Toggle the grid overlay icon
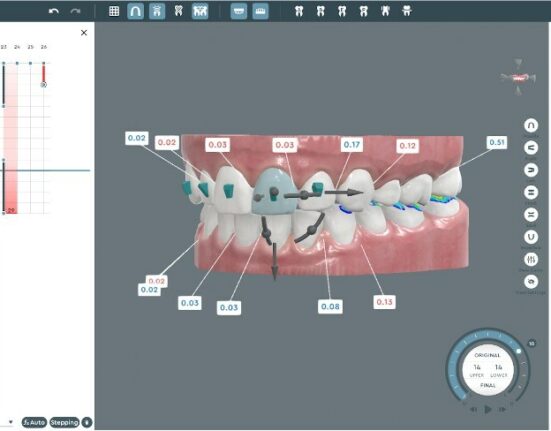 pyautogui.click(x=114, y=11)
